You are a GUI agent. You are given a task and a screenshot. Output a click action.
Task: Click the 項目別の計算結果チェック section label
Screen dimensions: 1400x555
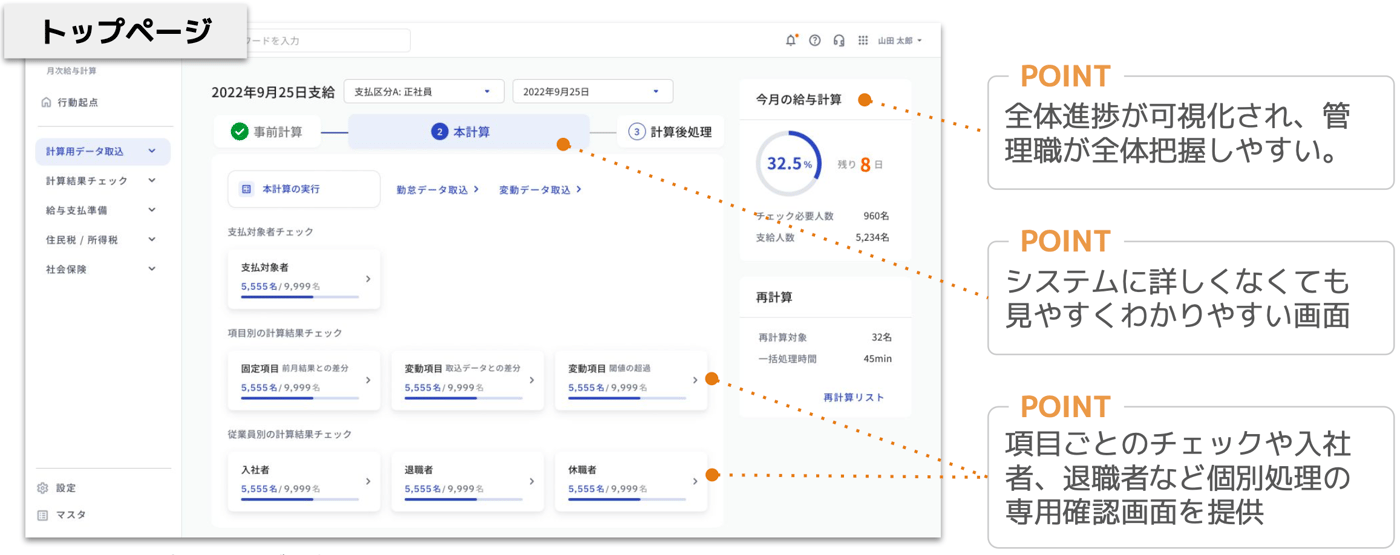[x=284, y=333]
